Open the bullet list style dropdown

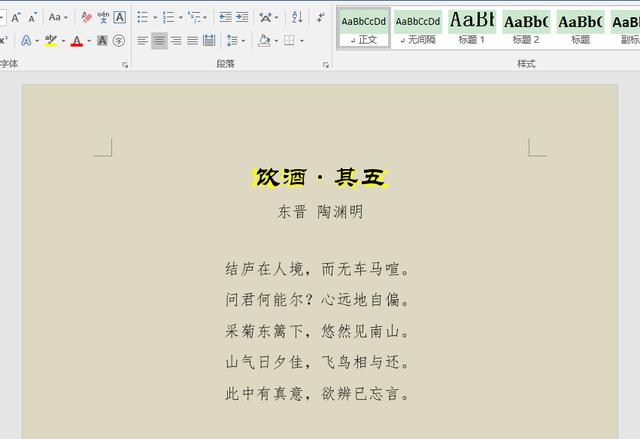[153, 17]
